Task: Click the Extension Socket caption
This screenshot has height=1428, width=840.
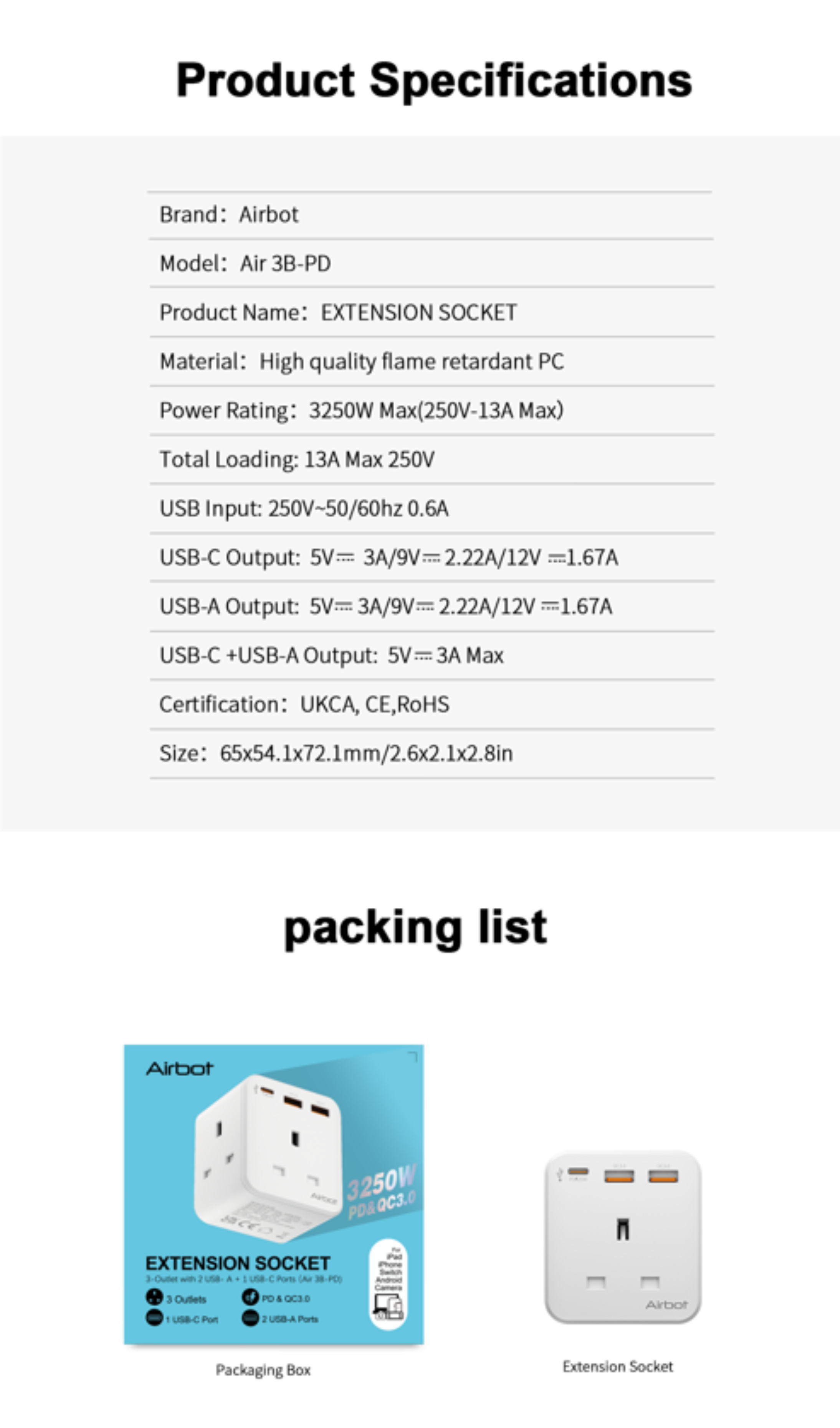Action: (x=617, y=1366)
